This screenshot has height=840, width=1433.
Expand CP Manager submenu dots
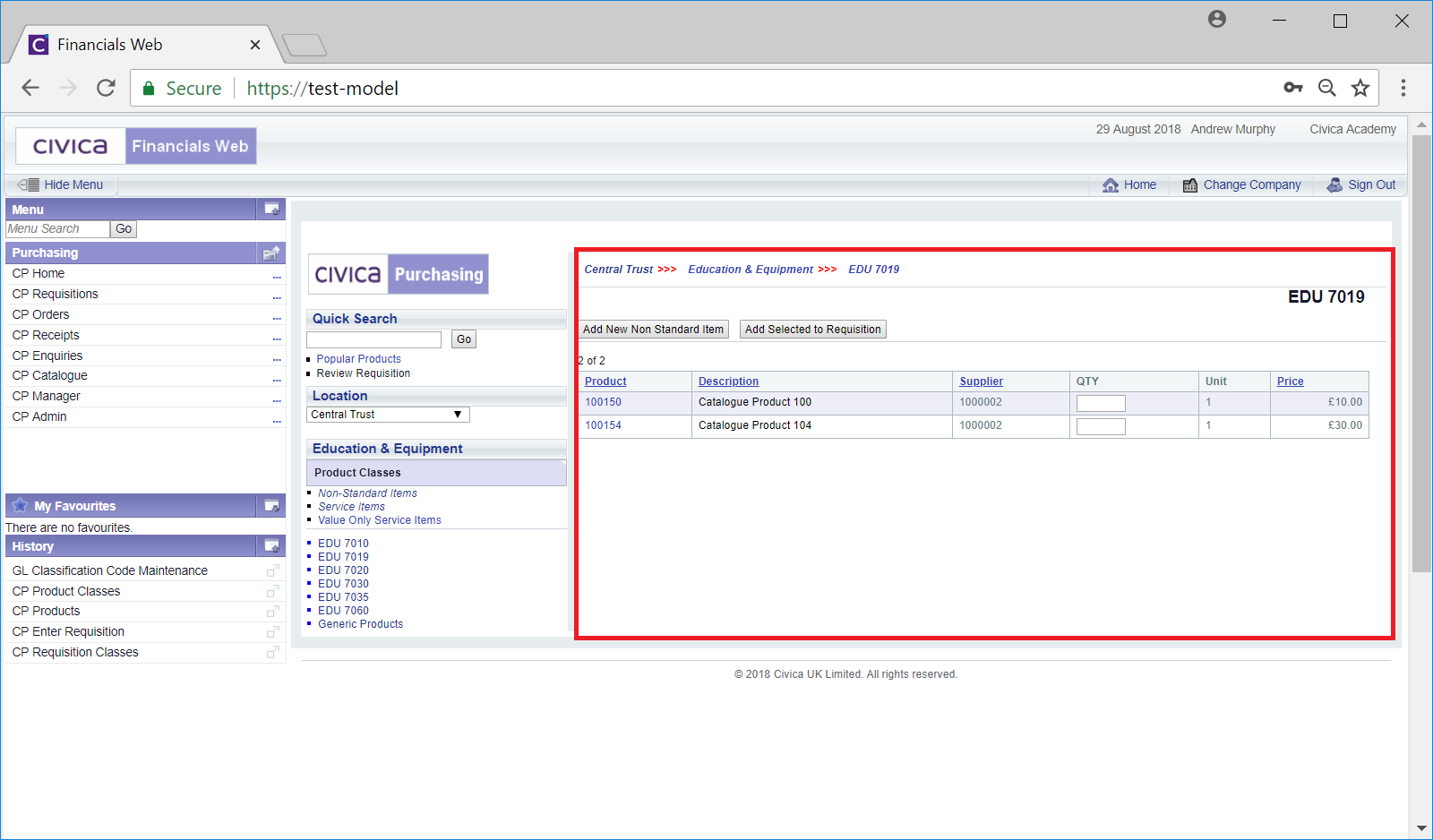click(x=277, y=401)
